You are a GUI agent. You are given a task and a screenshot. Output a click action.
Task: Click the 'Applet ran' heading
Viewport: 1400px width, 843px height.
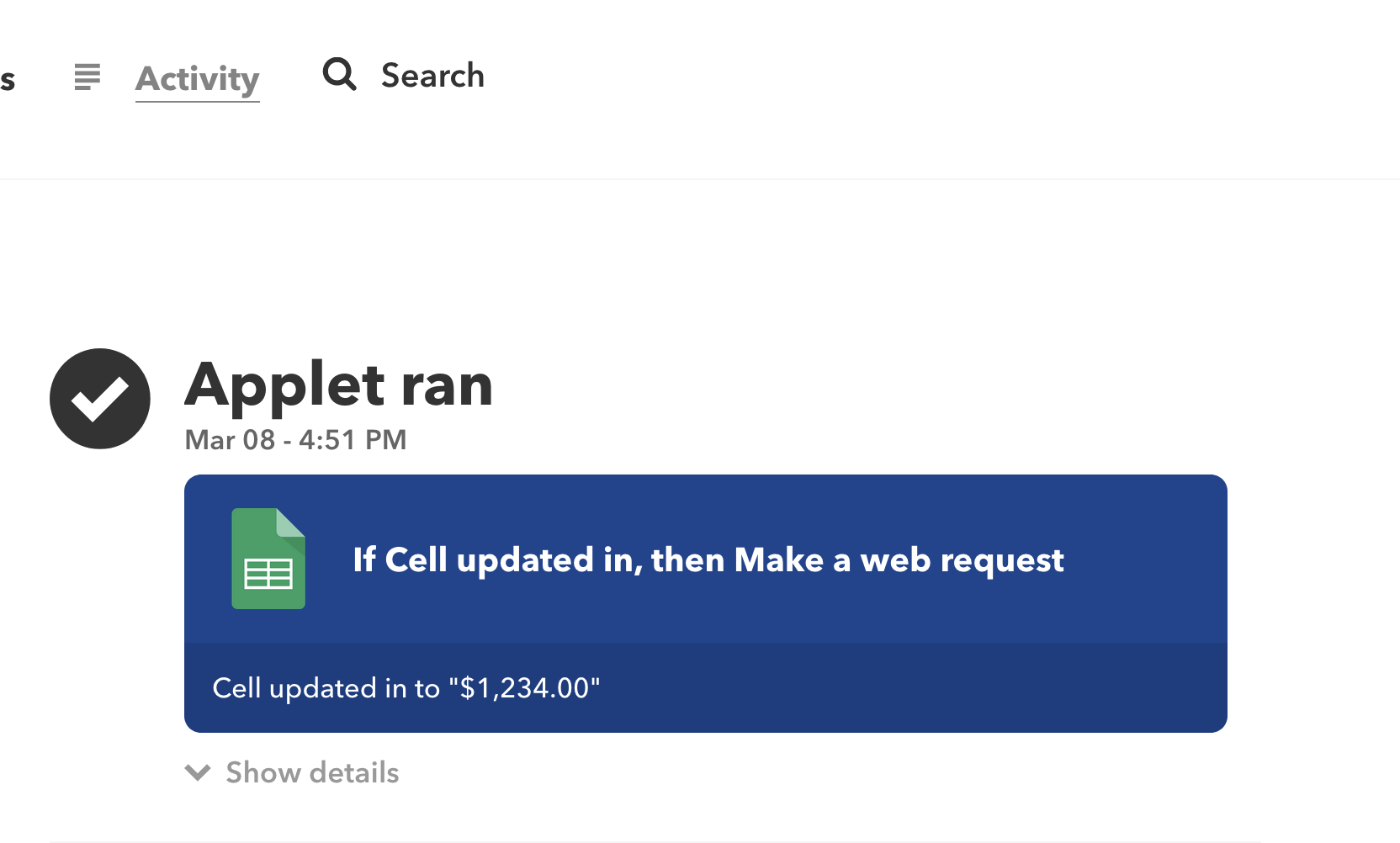click(x=338, y=385)
